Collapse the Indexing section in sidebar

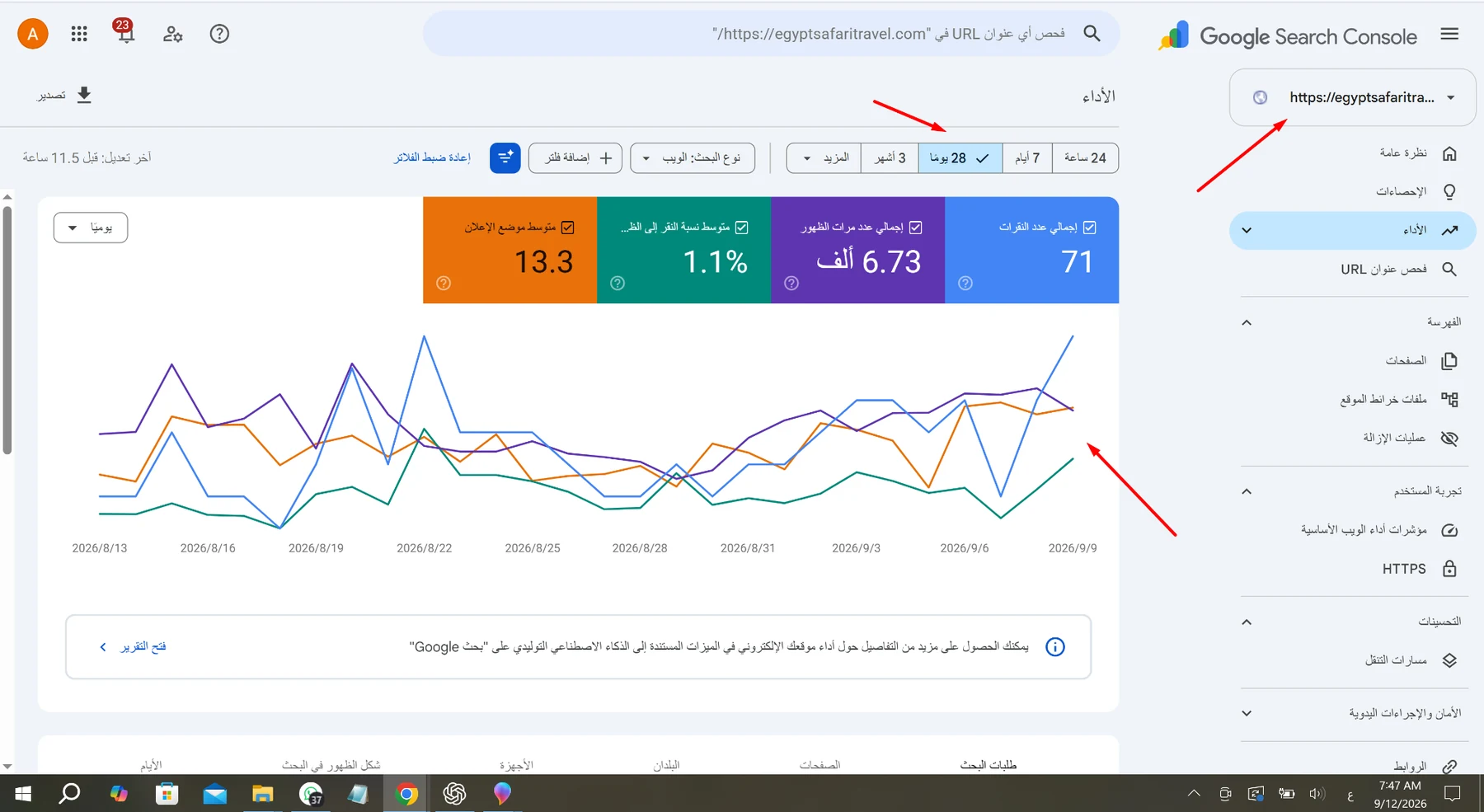(x=1247, y=322)
